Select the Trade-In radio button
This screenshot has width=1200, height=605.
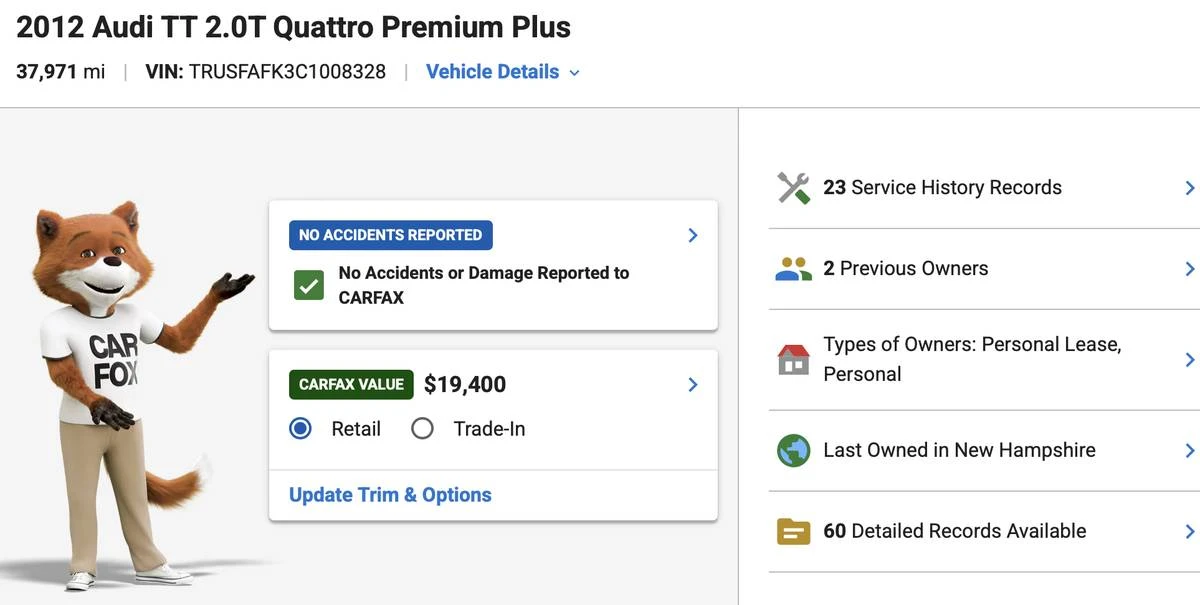coord(422,429)
